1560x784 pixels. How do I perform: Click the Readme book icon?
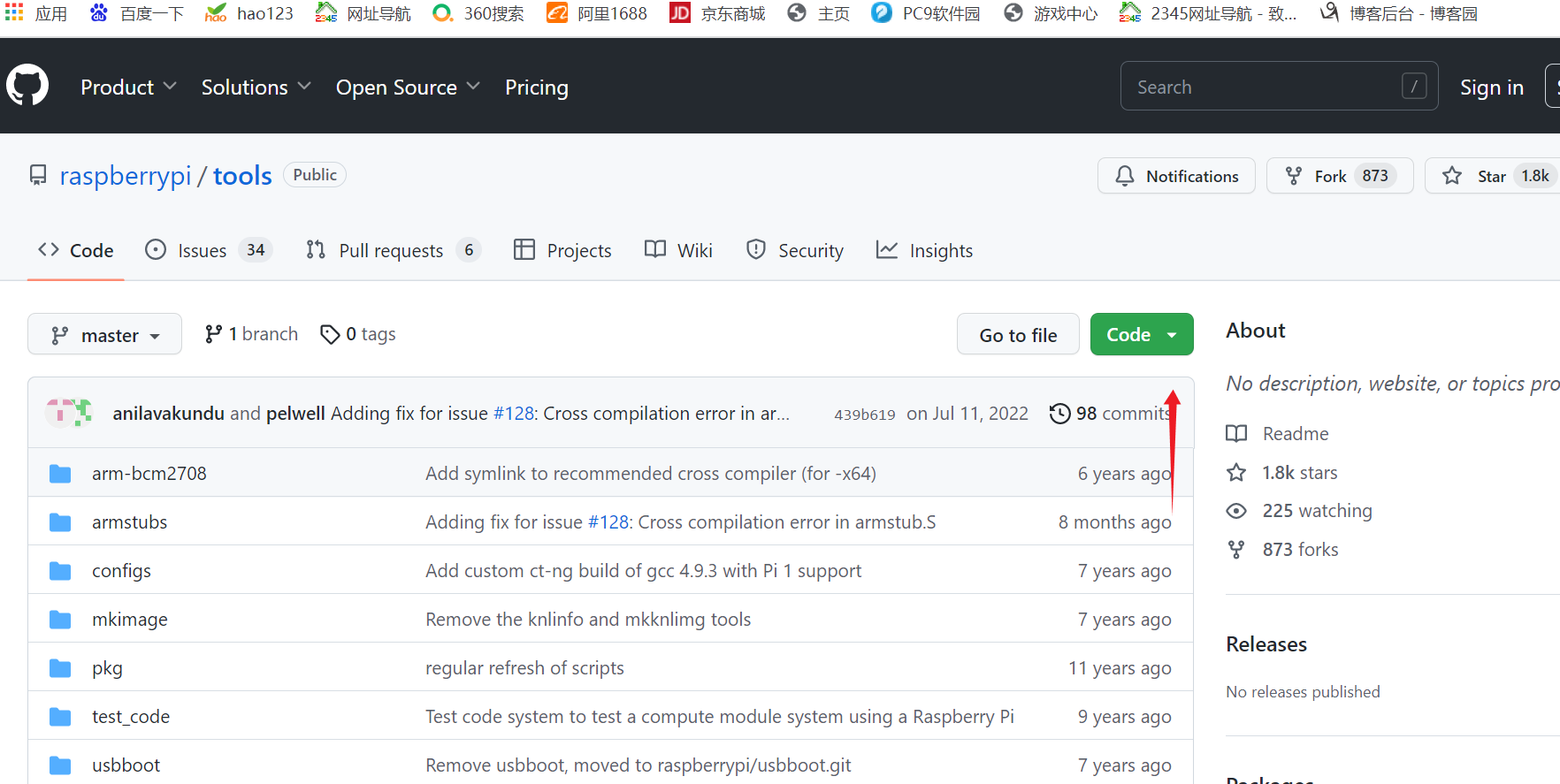(x=1236, y=433)
